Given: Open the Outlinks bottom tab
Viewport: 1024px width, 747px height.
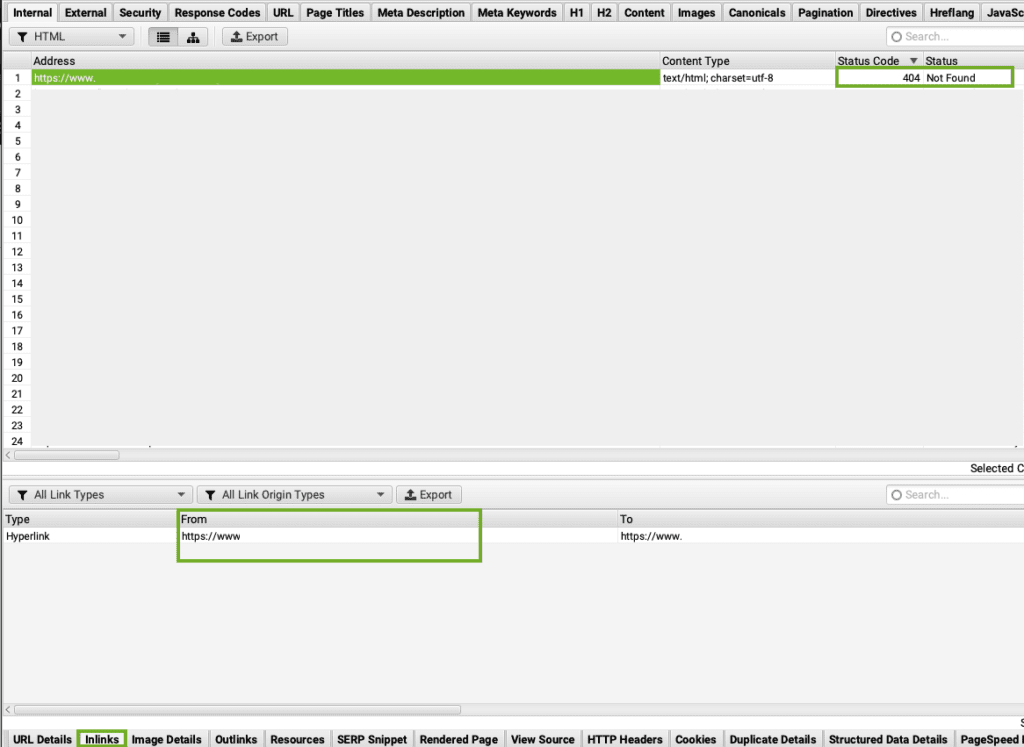Looking at the screenshot, I should point(236,739).
